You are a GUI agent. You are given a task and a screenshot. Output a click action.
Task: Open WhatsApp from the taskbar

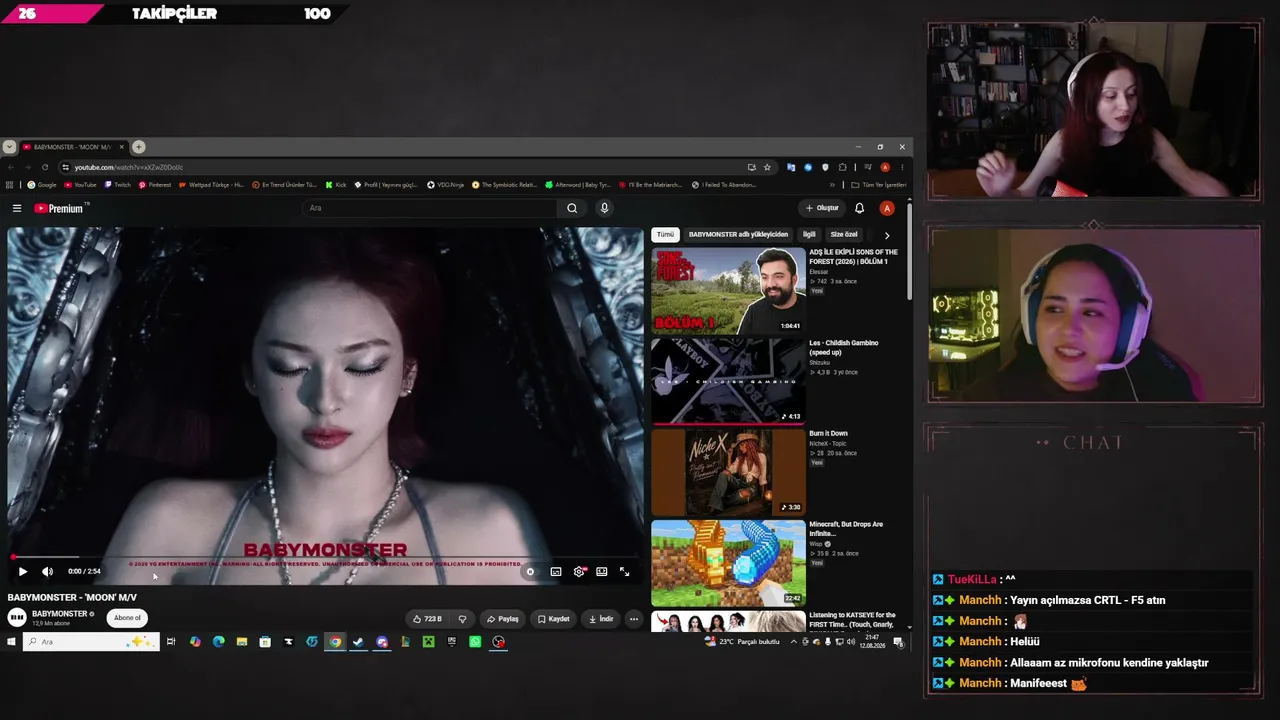pyautogui.click(x=475, y=642)
